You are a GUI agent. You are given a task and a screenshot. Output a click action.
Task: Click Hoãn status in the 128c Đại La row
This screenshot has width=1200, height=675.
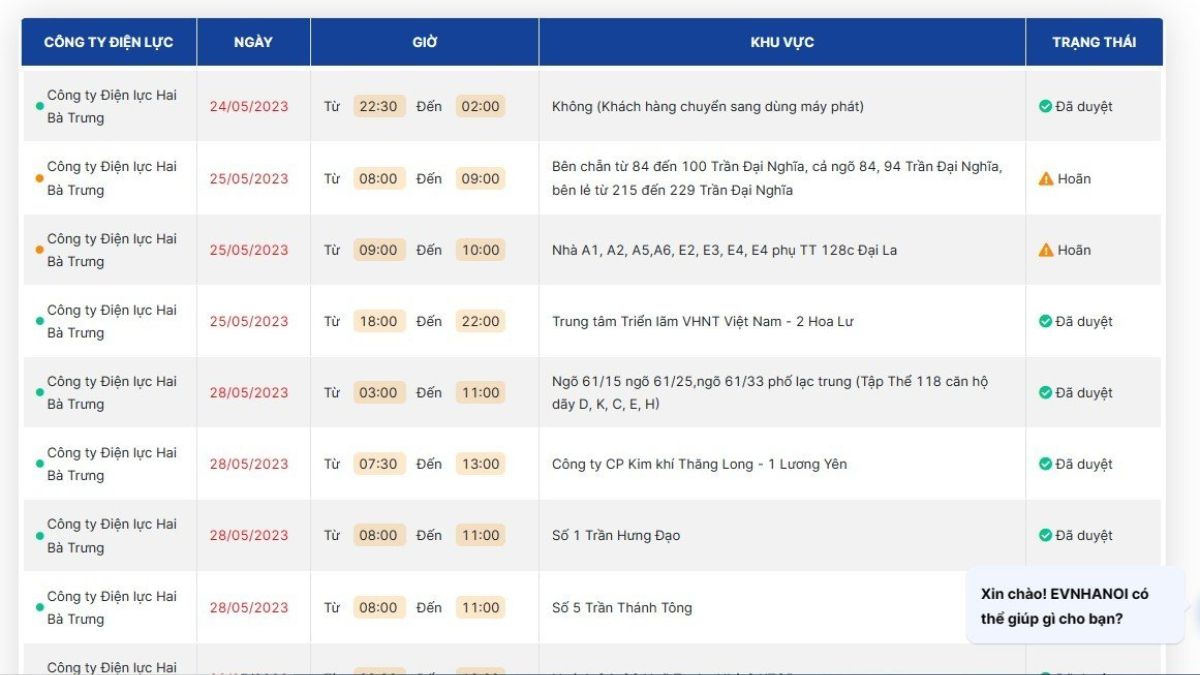1074,250
